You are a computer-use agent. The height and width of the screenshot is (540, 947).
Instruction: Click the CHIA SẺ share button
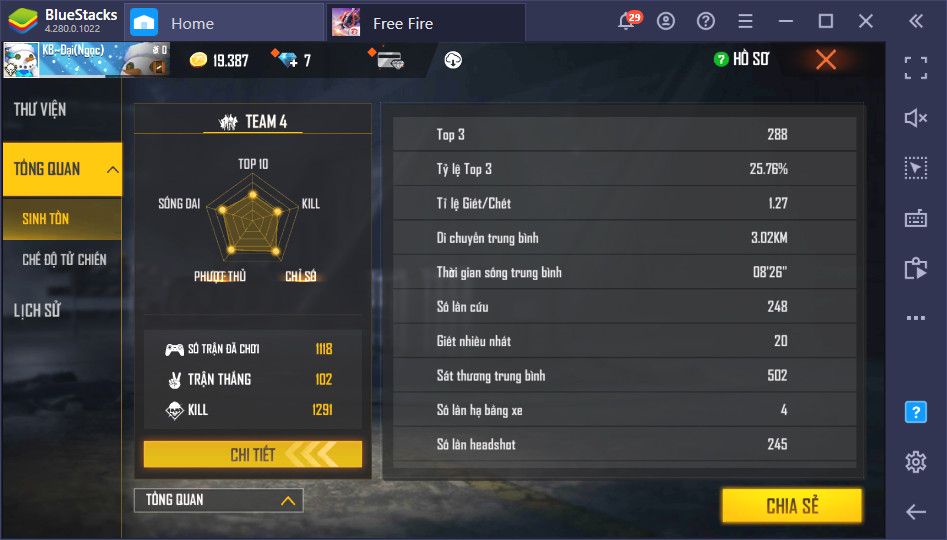coord(792,506)
